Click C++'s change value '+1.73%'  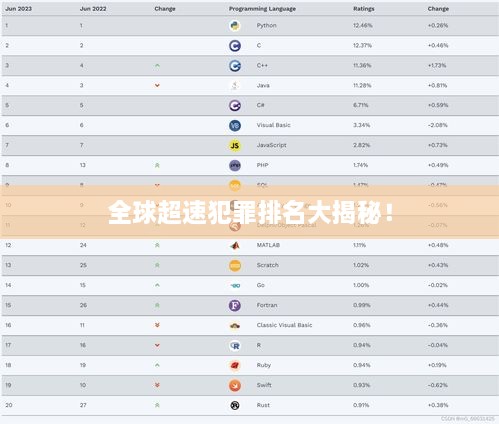437,65
